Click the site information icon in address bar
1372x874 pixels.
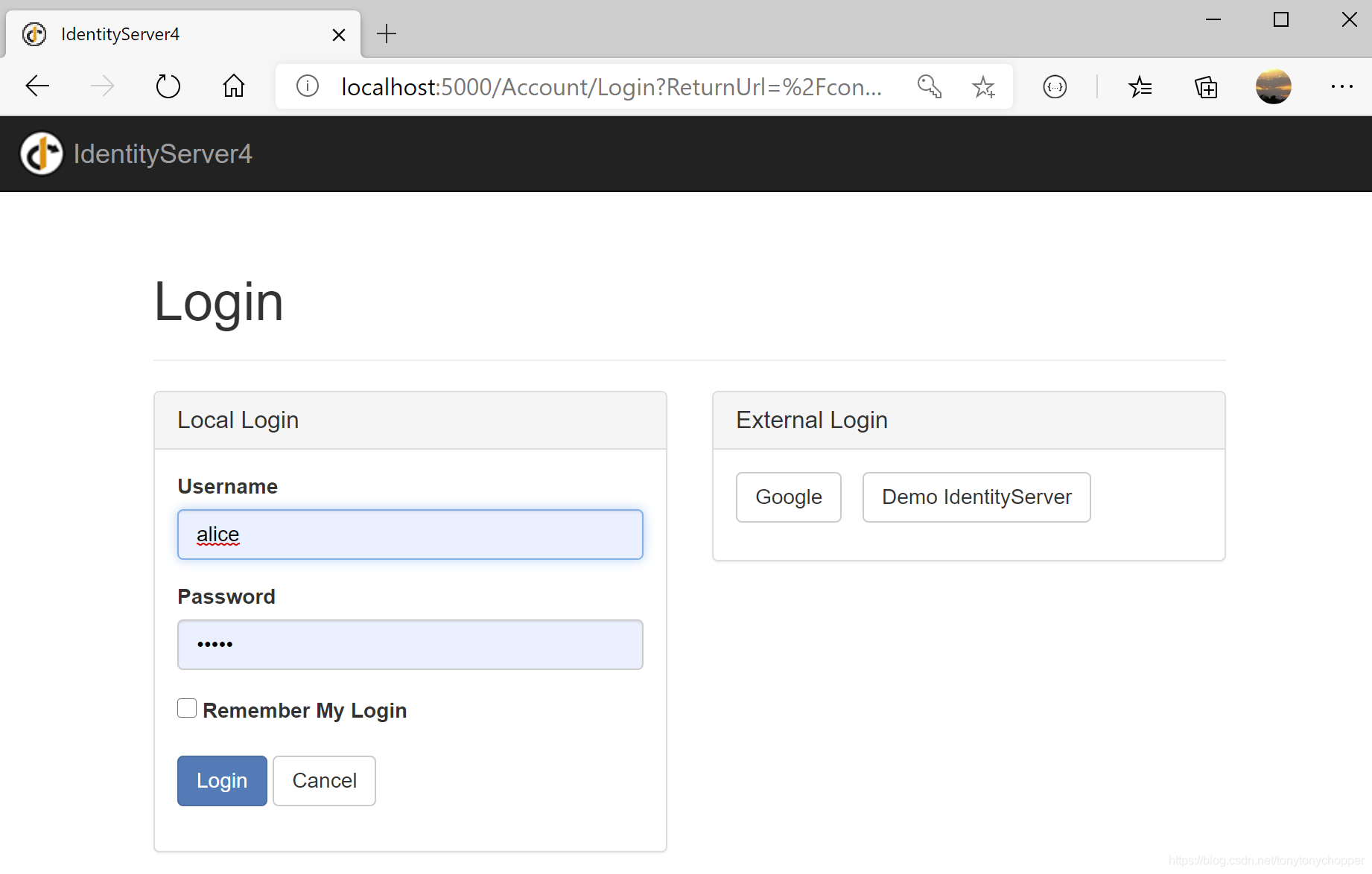(307, 86)
